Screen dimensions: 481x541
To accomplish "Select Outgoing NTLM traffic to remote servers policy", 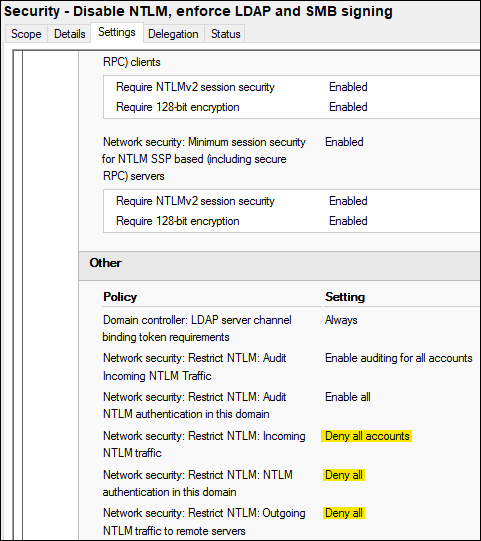I will pos(204,522).
